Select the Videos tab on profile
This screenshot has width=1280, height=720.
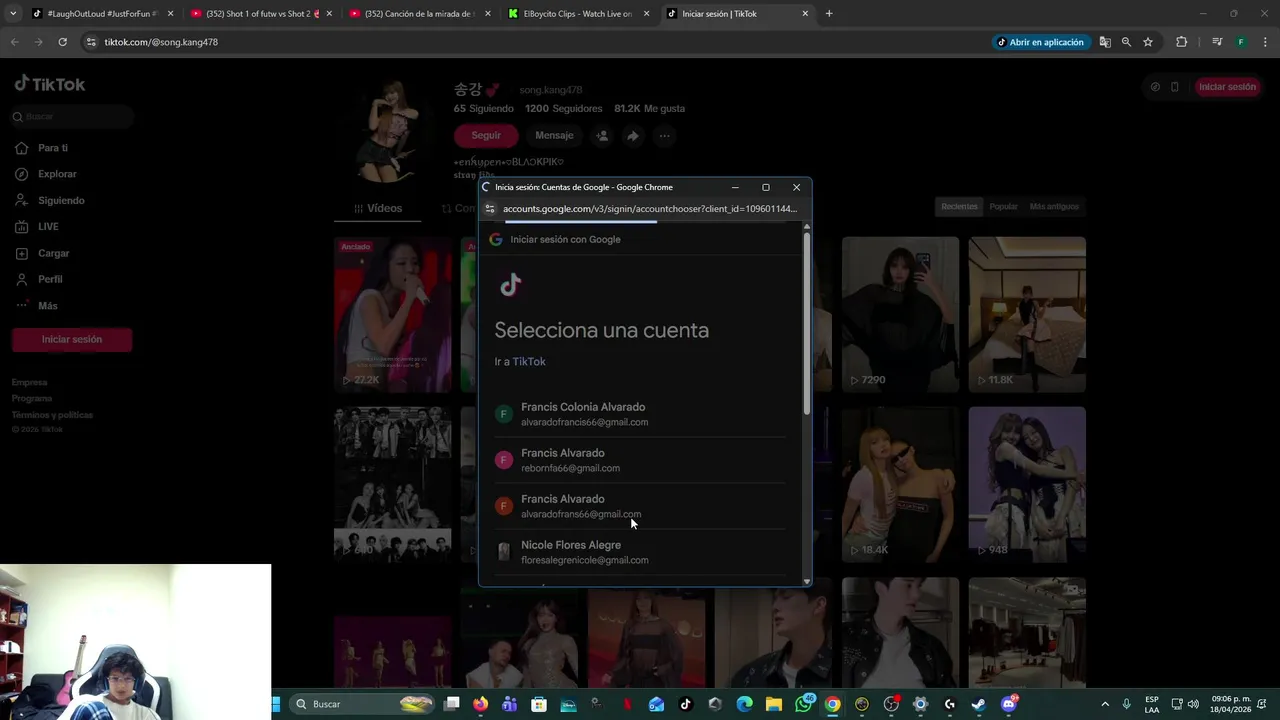coord(378,208)
